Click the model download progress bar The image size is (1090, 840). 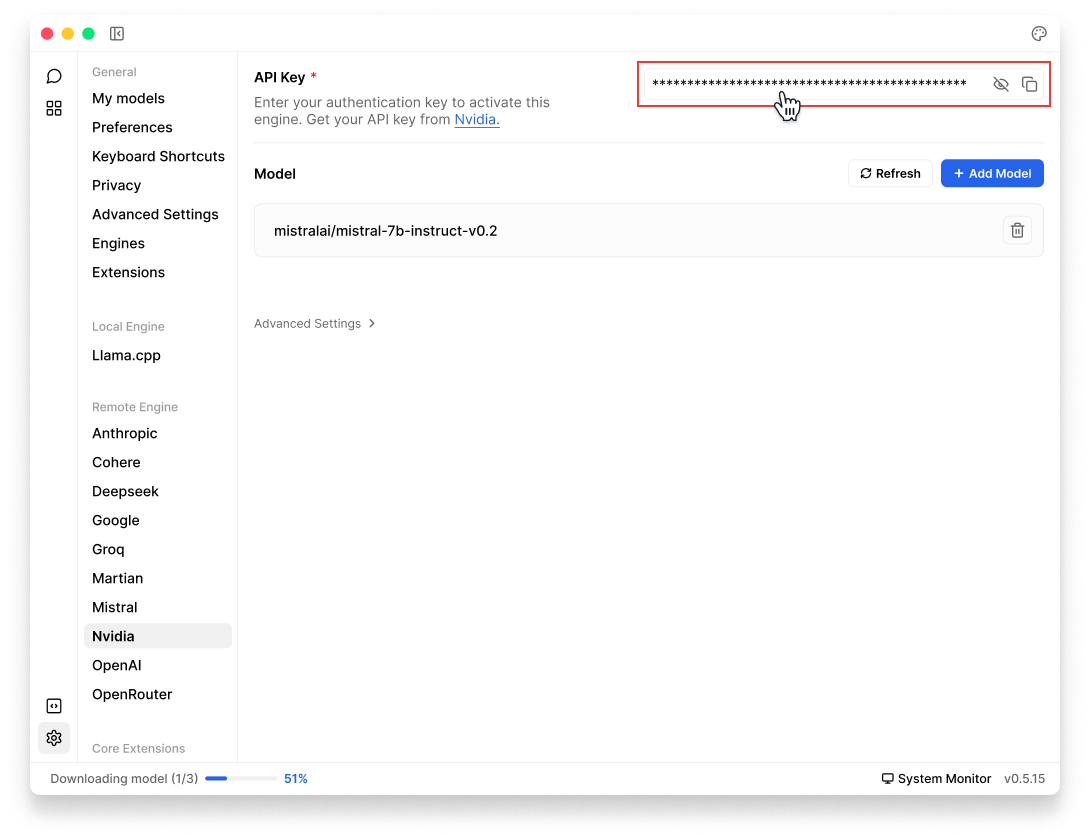click(241, 778)
